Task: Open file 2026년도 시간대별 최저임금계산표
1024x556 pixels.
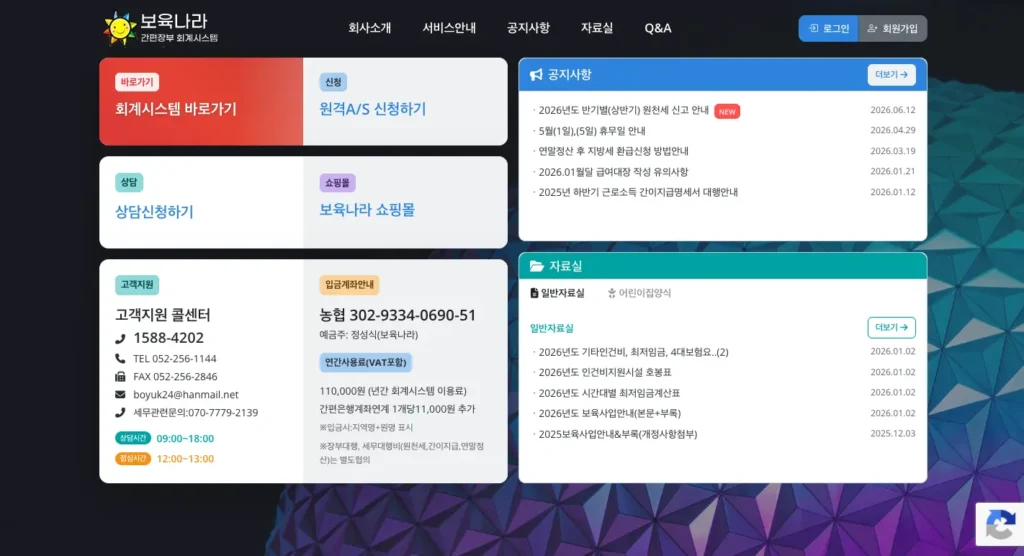Action: [x=609, y=393]
